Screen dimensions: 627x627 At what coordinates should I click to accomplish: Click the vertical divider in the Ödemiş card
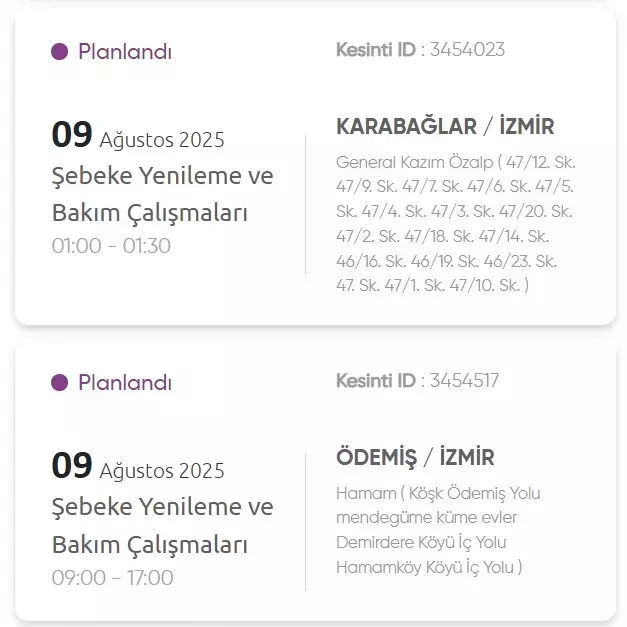tap(306, 522)
